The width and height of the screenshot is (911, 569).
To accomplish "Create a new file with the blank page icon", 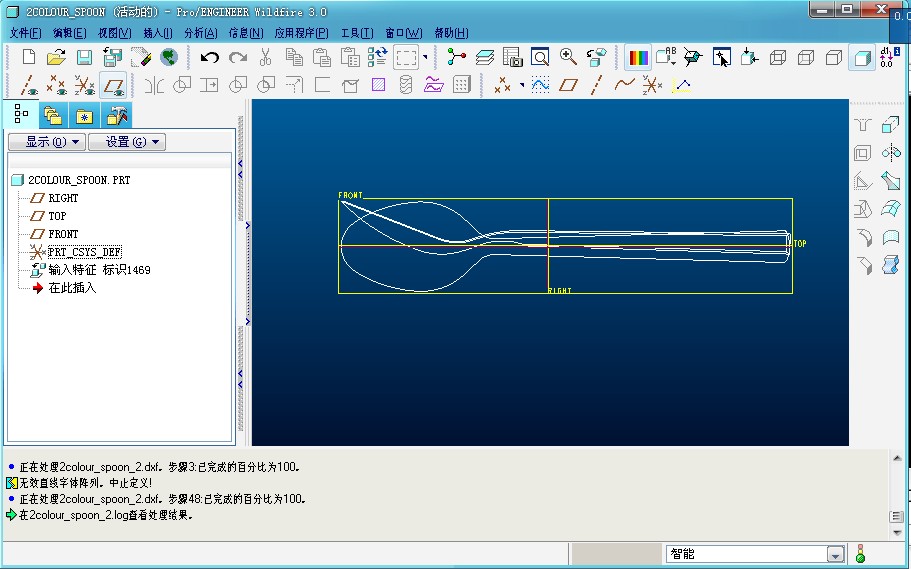I will (x=28, y=57).
